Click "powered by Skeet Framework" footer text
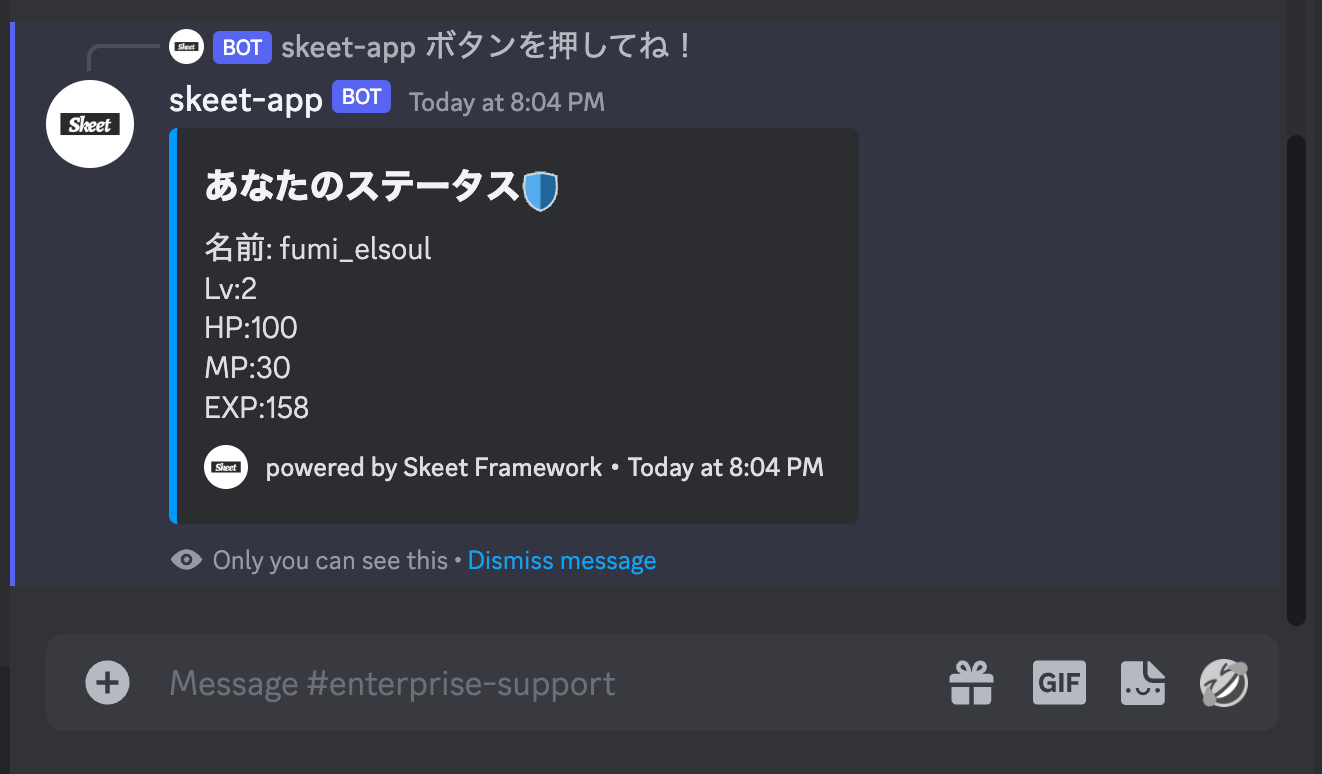This screenshot has height=774, width=1322. tap(434, 467)
